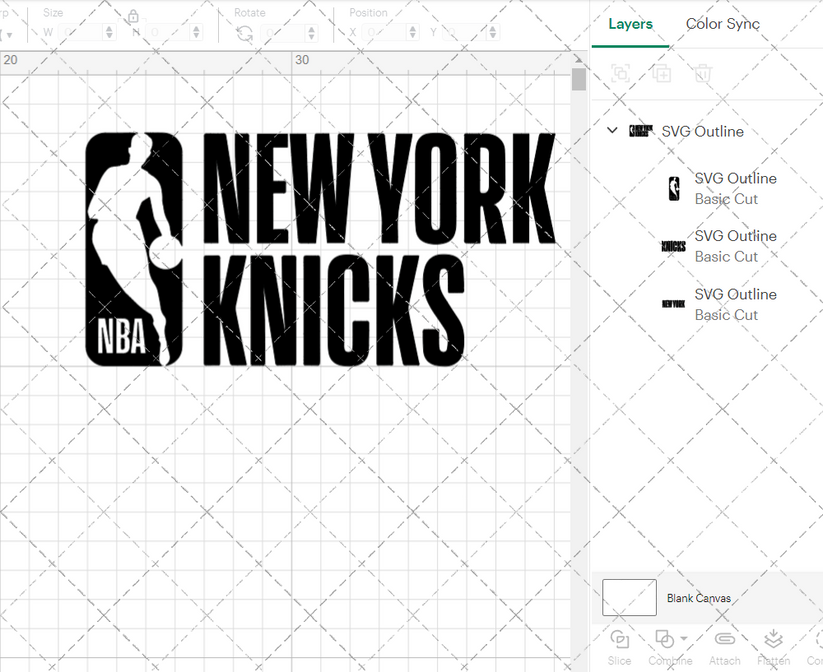
Task: Select the KNICKS Basic Cut layer
Action: click(735, 246)
